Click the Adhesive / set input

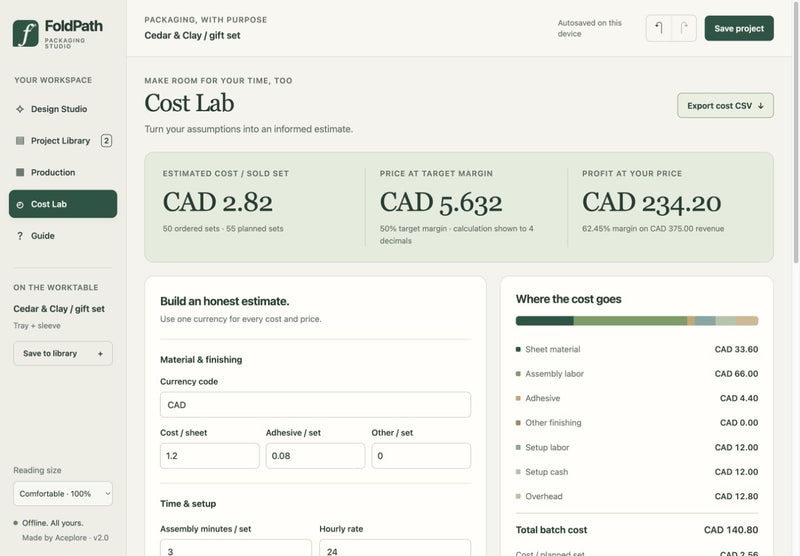pos(315,456)
